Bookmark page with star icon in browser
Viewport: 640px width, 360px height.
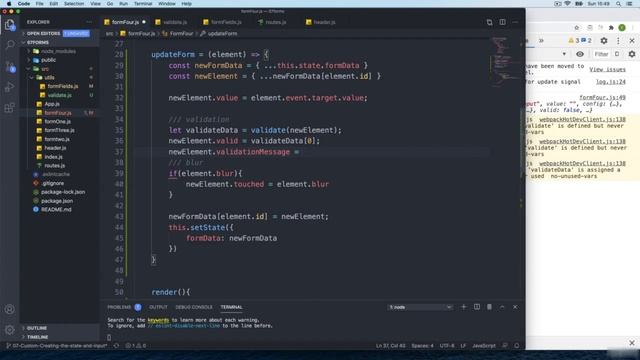577,28
